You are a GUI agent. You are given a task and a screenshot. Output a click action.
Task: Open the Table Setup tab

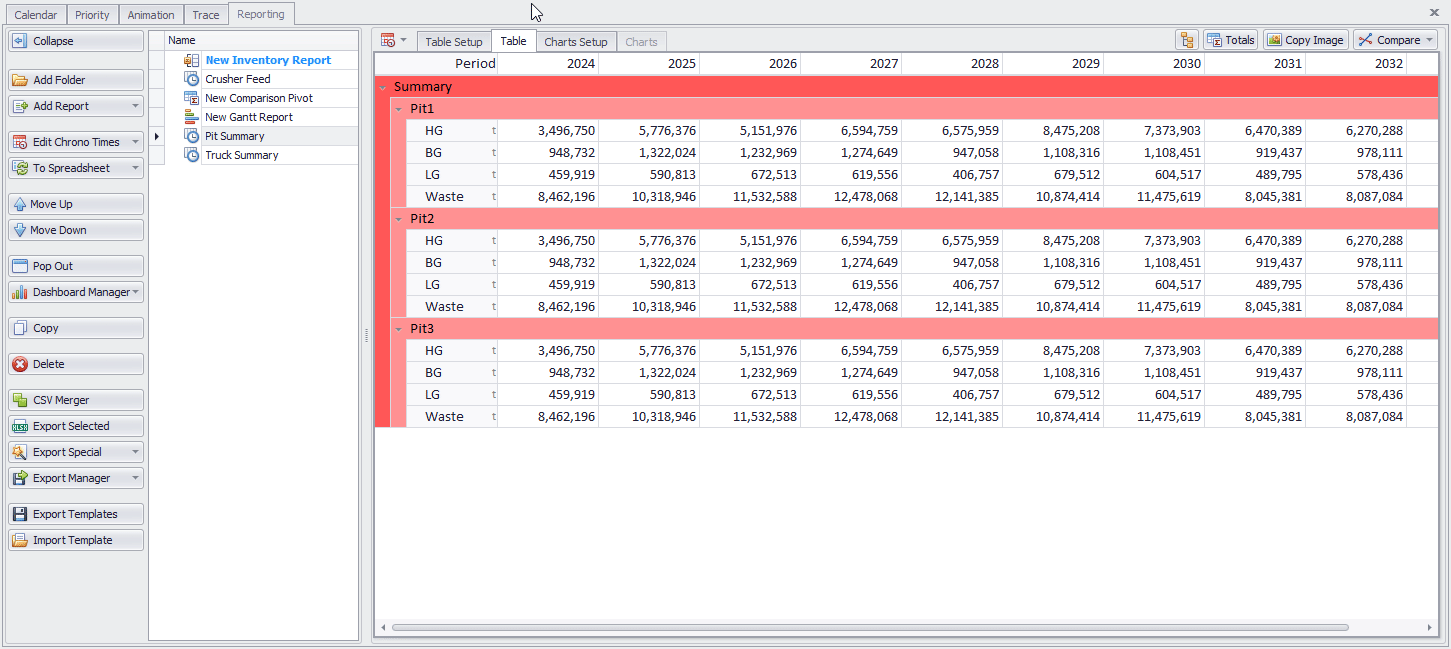coord(454,42)
